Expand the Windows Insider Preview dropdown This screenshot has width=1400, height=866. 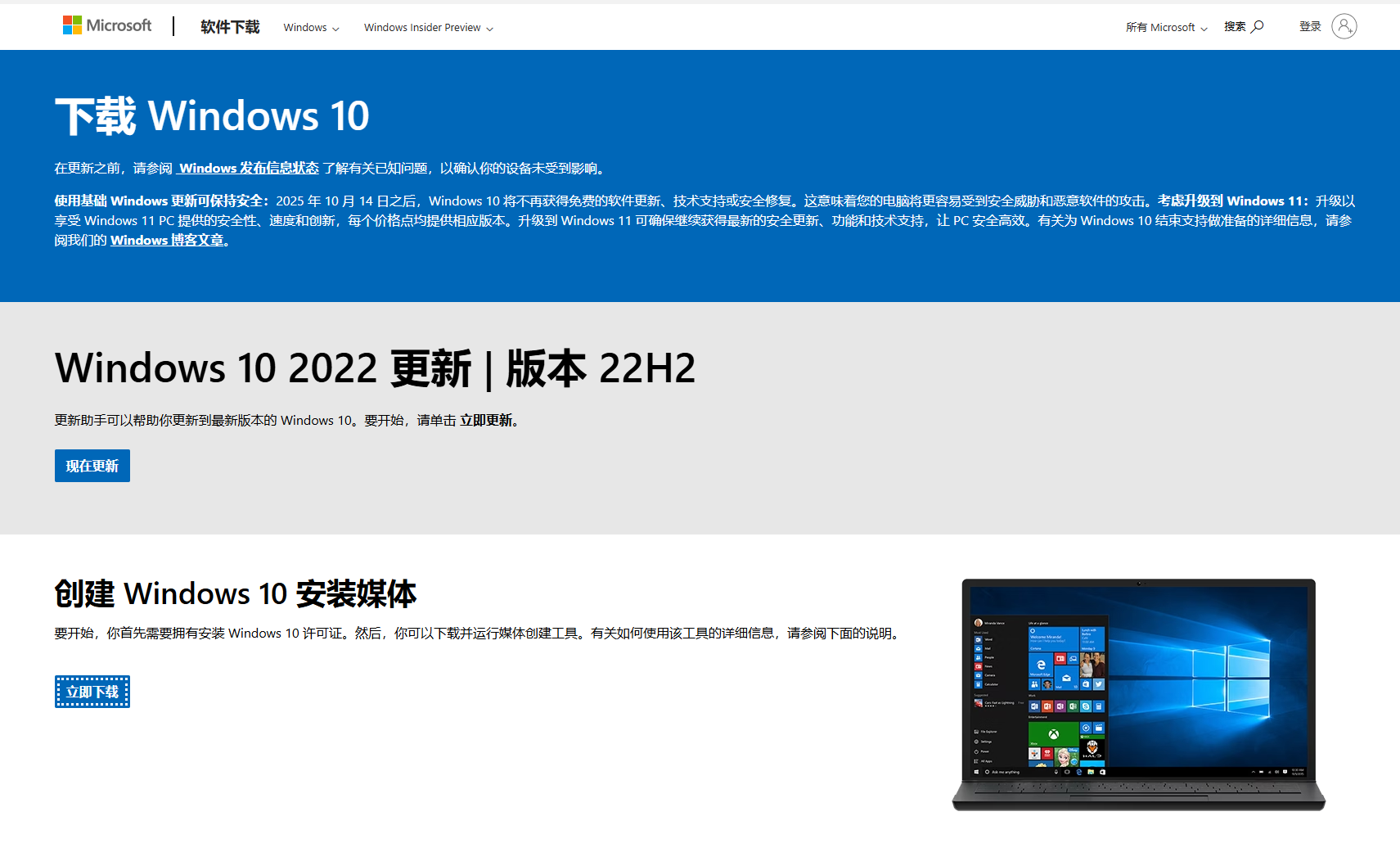click(429, 27)
